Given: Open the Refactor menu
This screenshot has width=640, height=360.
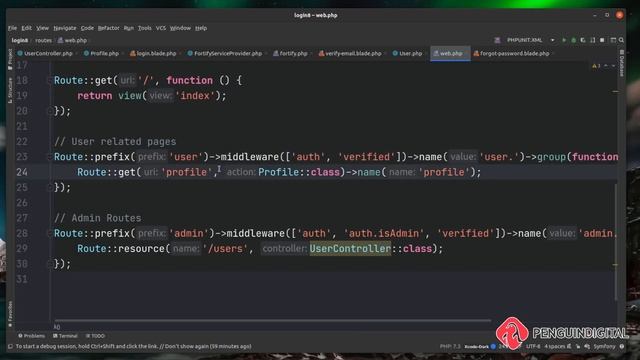Looking at the screenshot, I should click(109, 28).
